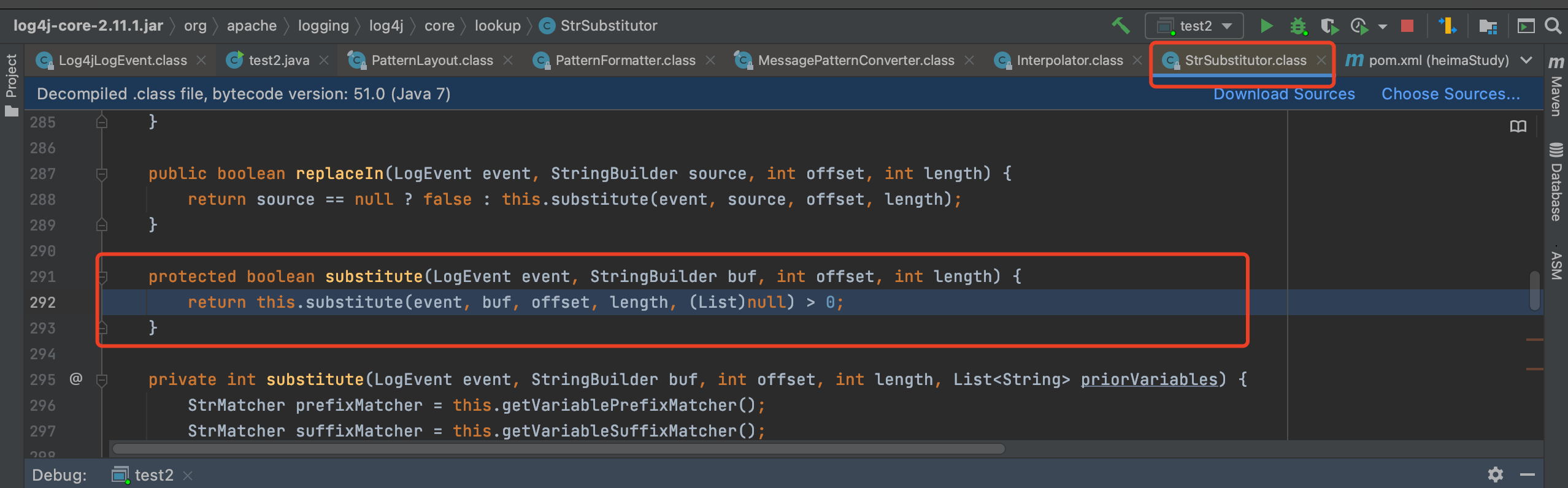Open debug settings with the gear icon
This screenshot has width=1568, height=488.
[x=1496, y=475]
